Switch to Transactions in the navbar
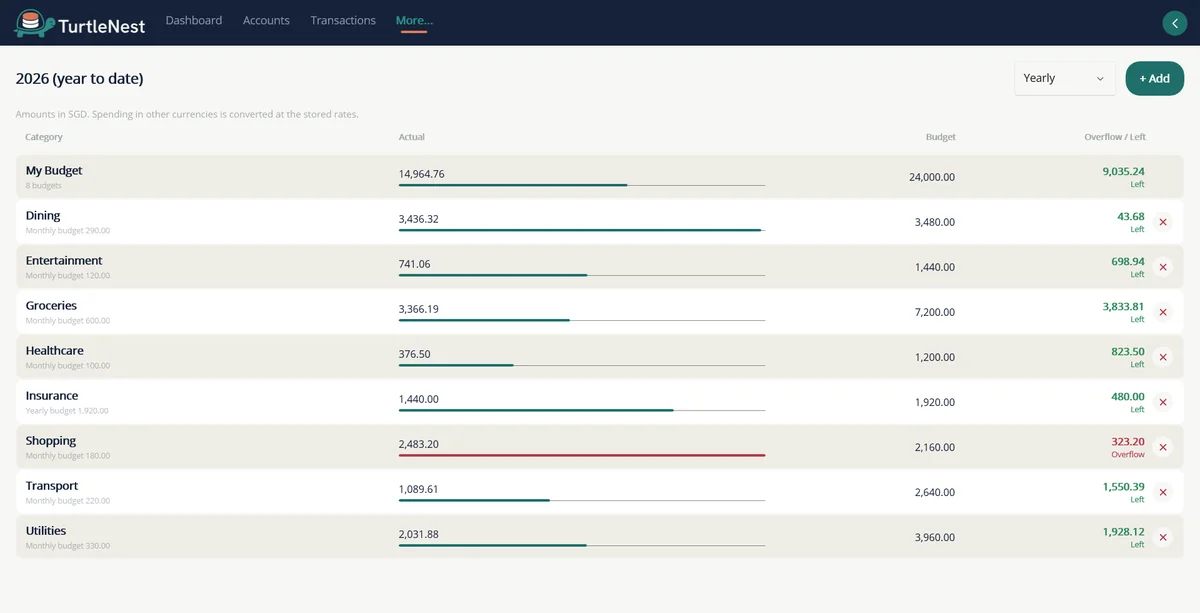The height and width of the screenshot is (613, 1200). [343, 20]
